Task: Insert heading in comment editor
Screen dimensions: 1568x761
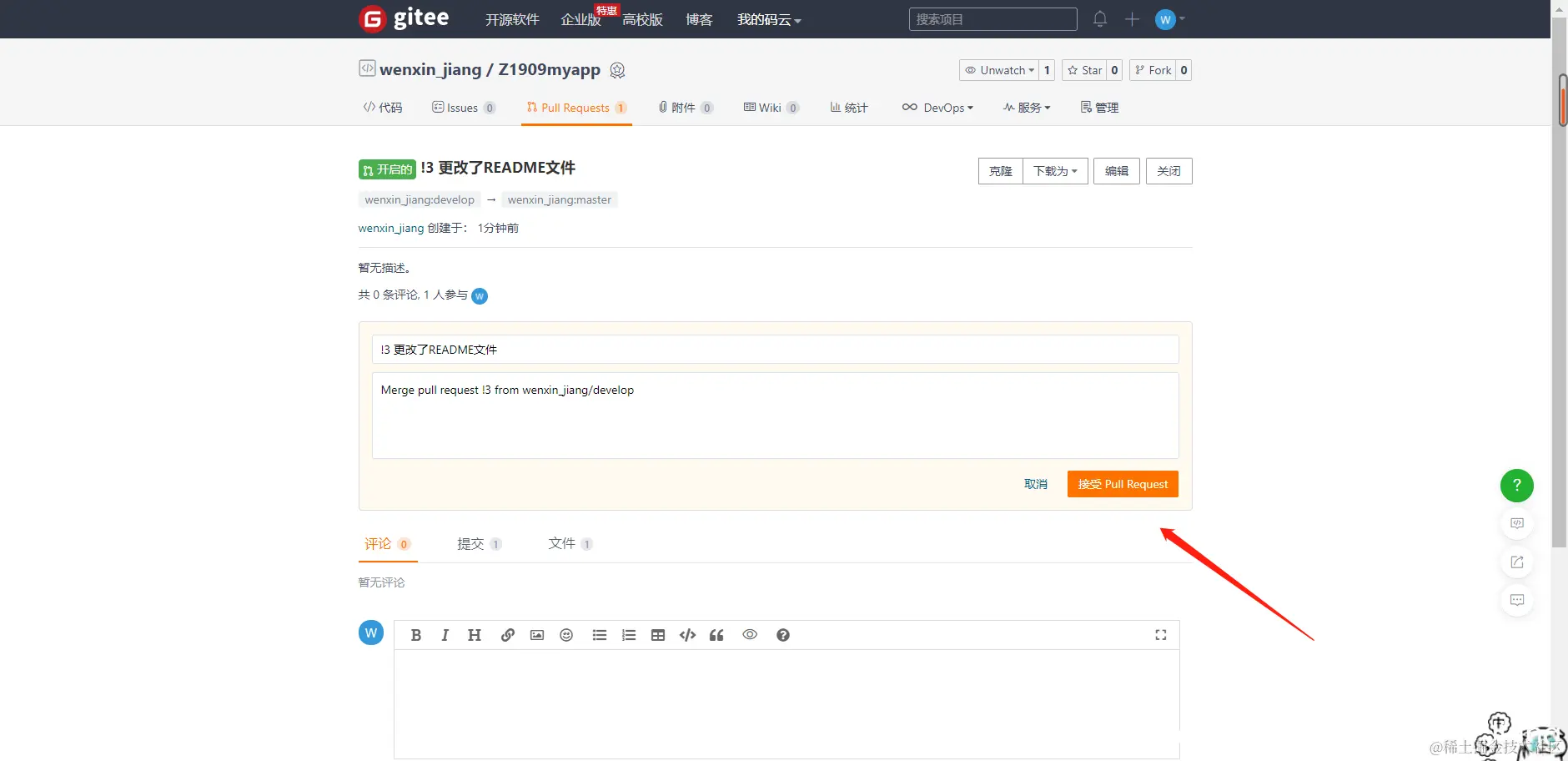Action: tap(475, 635)
